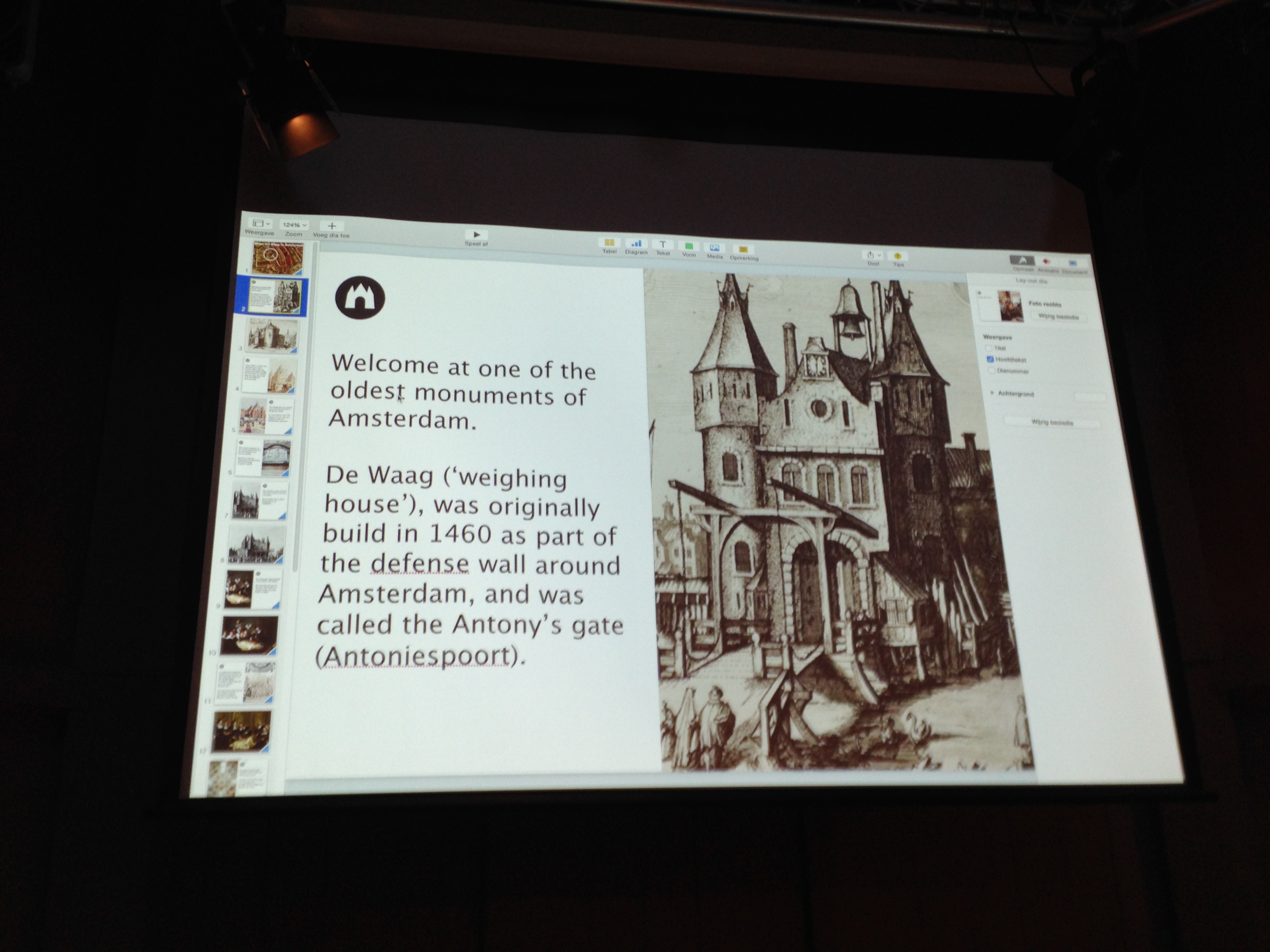The image size is (1270, 952).
Task: Click the Speel af play button
Action: point(476,235)
